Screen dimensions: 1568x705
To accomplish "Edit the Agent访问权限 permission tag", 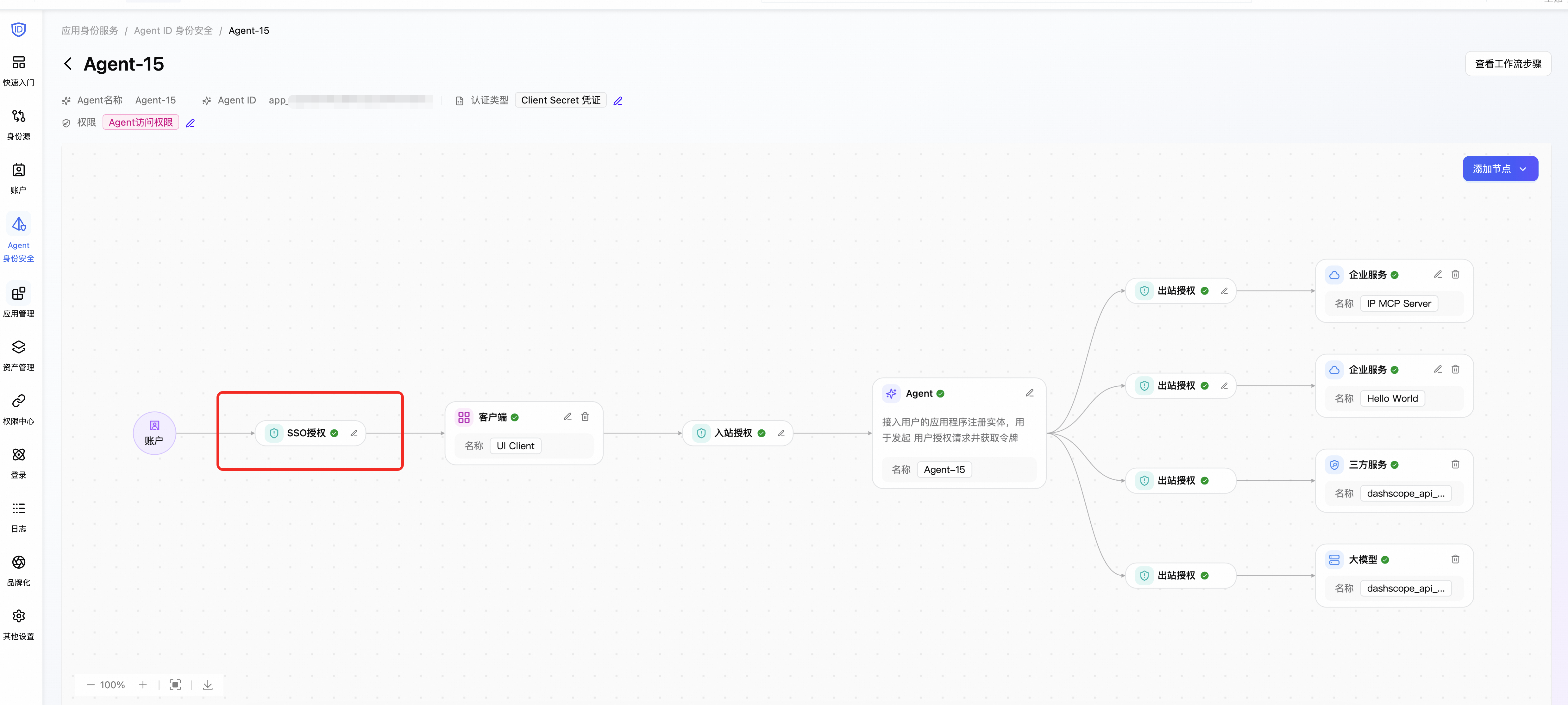I will pos(190,123).
